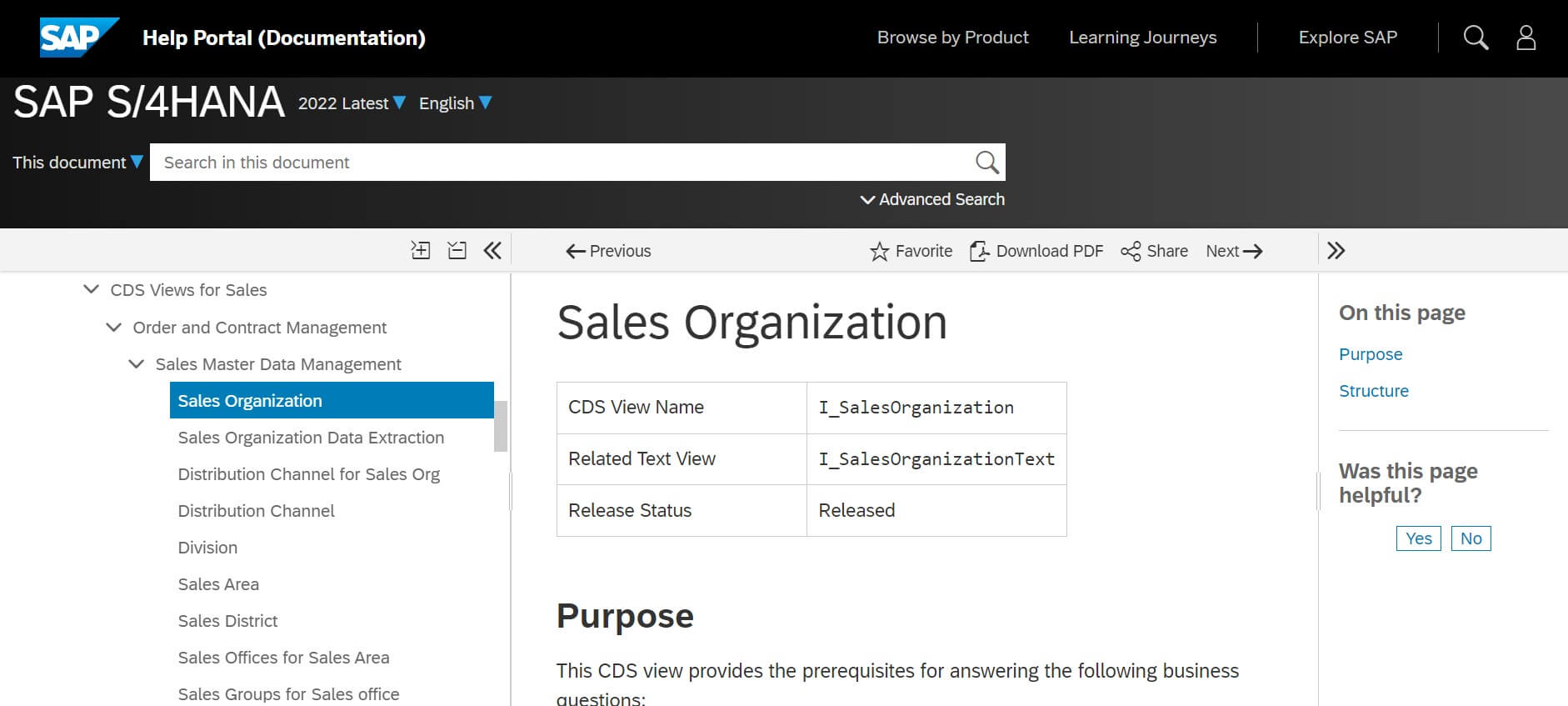Click the Release Status label cell
Viewport: 1568px width, 706px height.
[x=682, y=510]
